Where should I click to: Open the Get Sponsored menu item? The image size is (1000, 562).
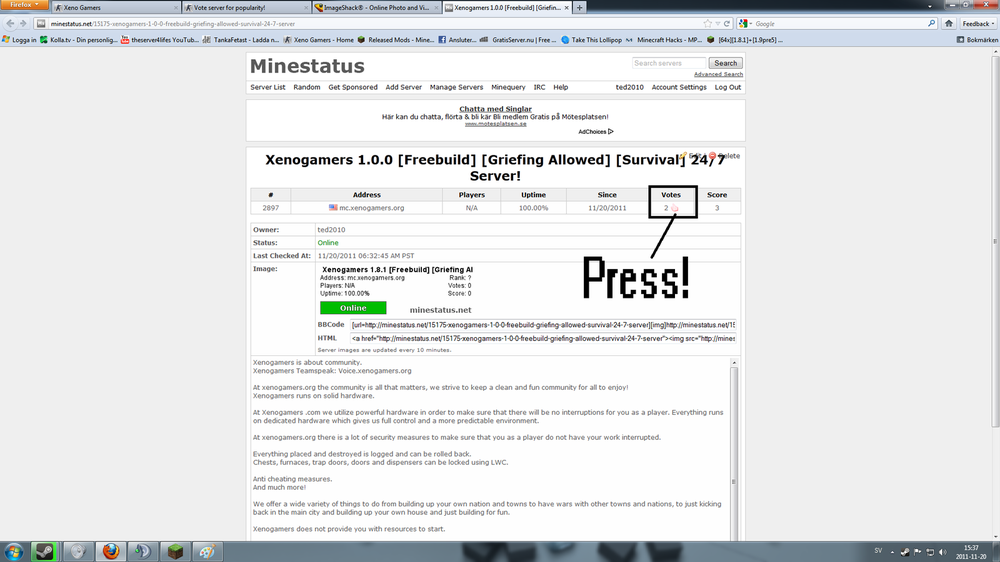[x=353, y=87]
